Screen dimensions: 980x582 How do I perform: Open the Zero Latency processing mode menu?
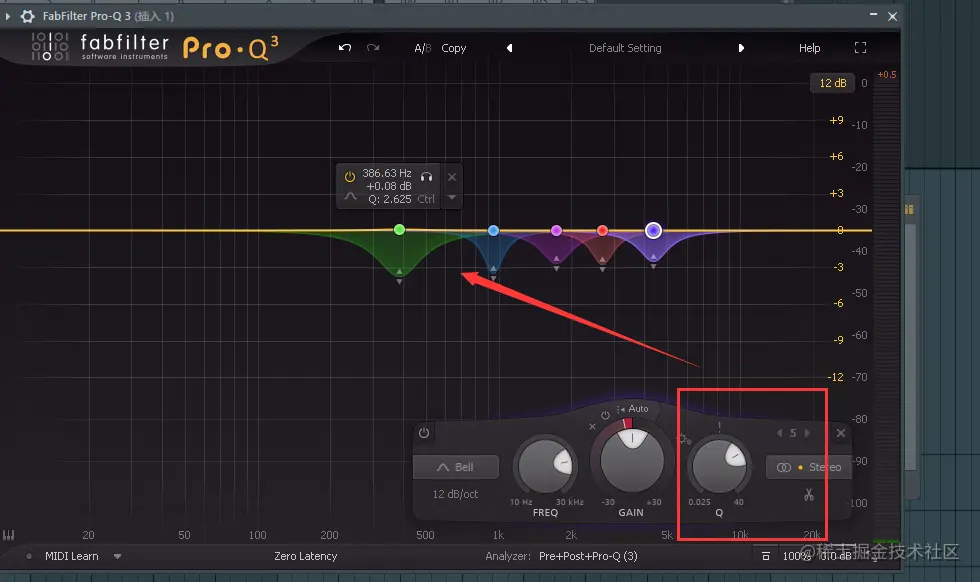click(x=306, y=556)
